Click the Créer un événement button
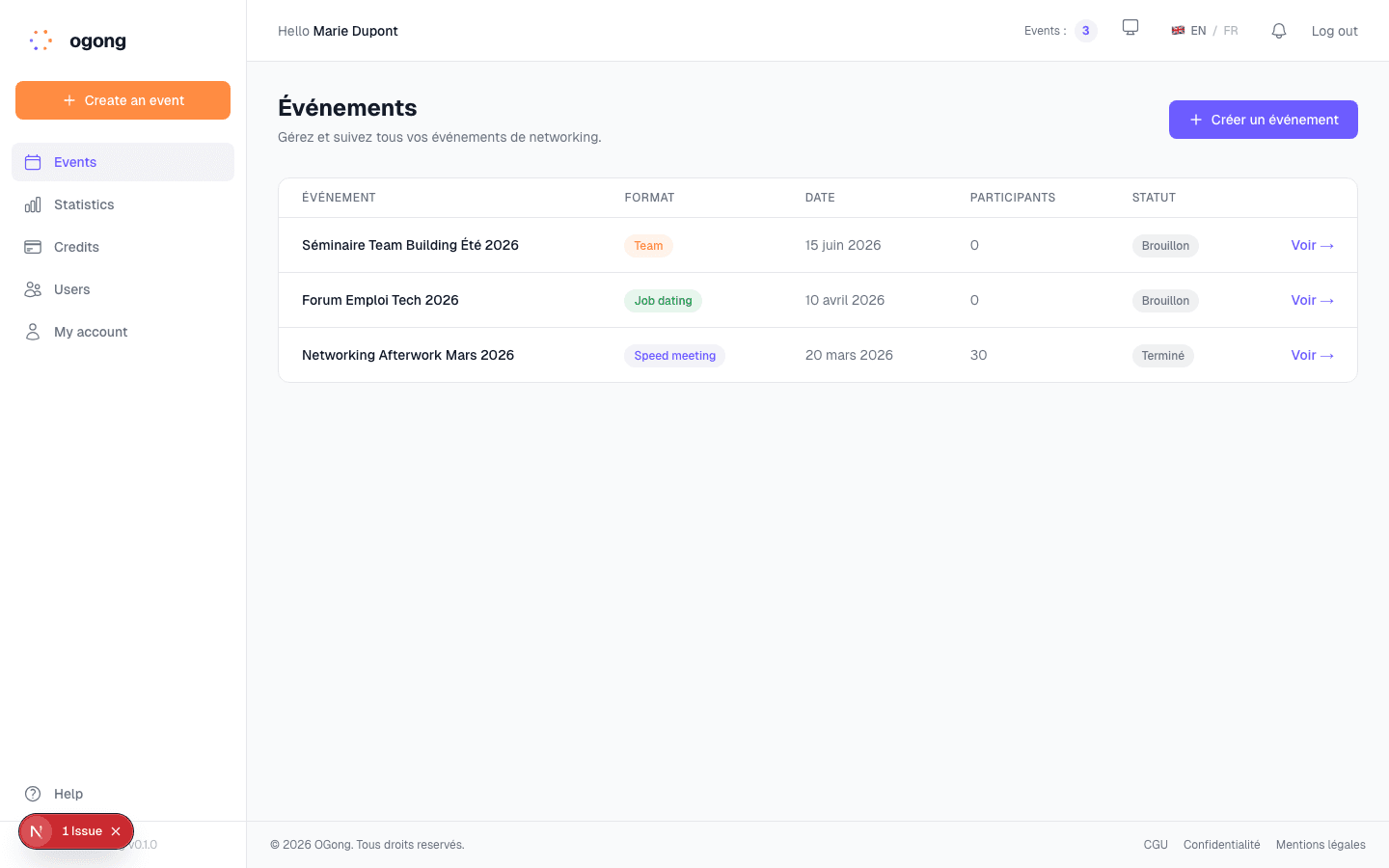The image size is (1389, 868). click(x=1263, y=120)
